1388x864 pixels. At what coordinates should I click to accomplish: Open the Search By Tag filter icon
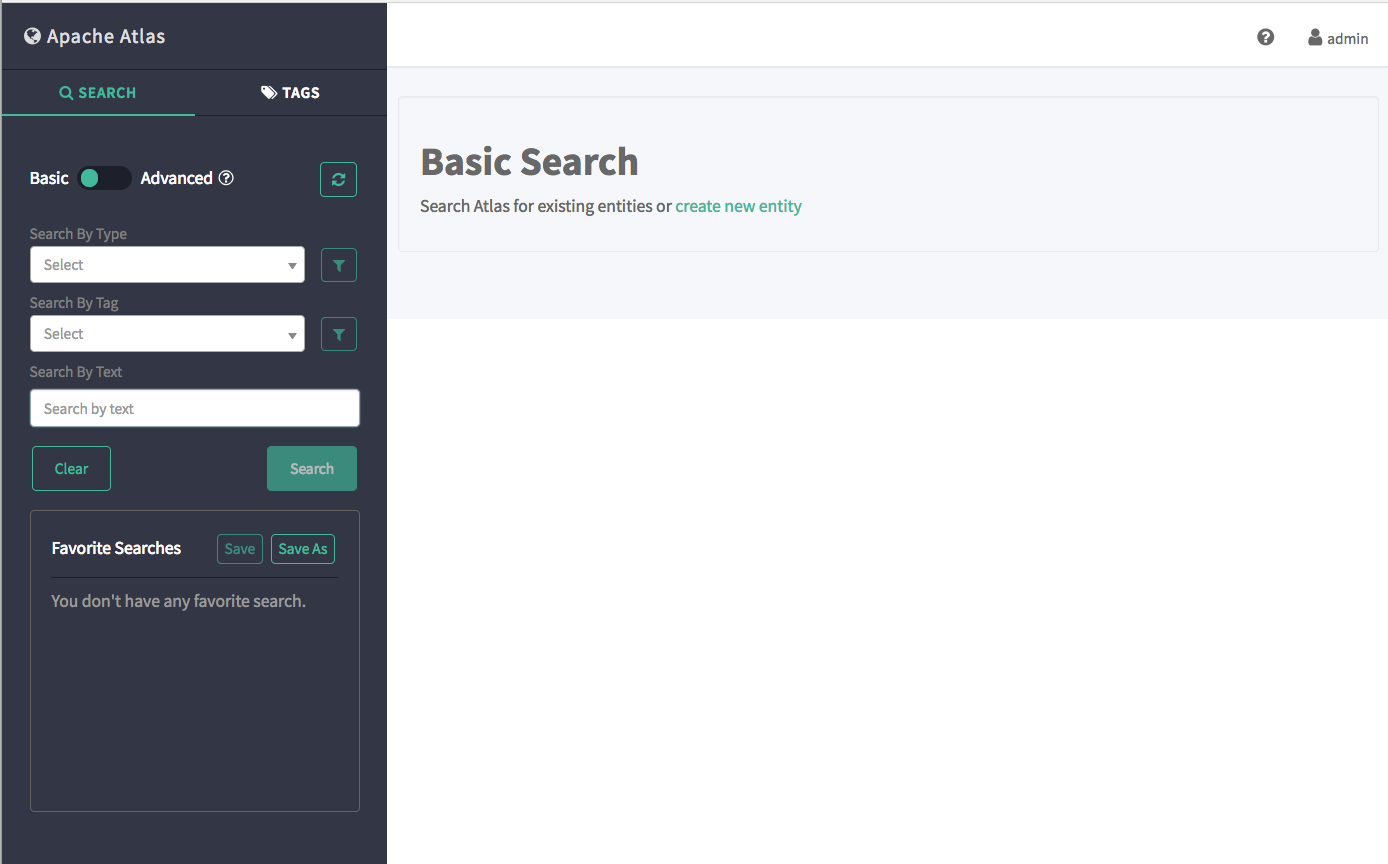tap(338, 334)
